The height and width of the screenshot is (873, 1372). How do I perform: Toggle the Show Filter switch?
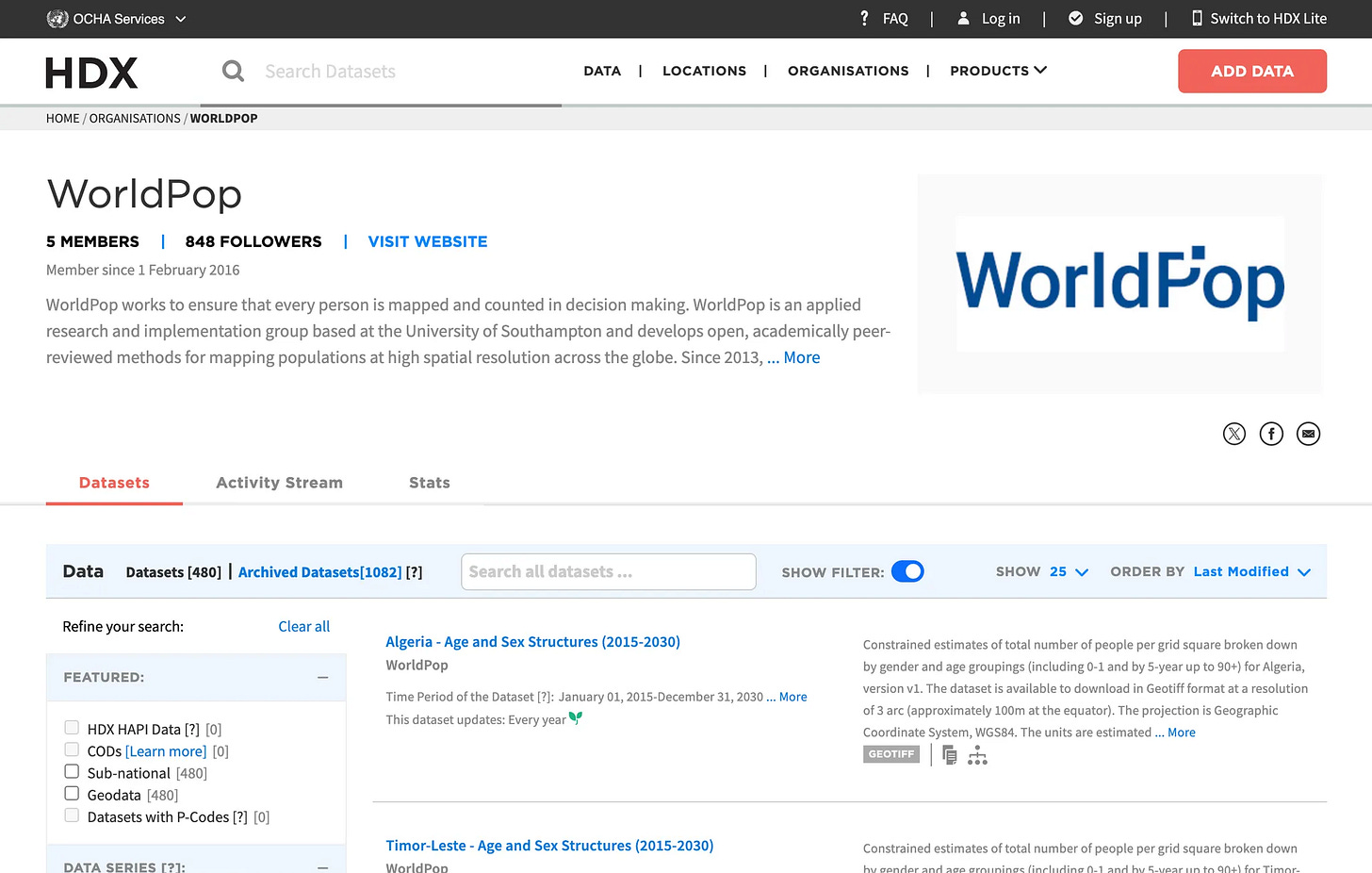pyautogui.click(x=907, y=571)
